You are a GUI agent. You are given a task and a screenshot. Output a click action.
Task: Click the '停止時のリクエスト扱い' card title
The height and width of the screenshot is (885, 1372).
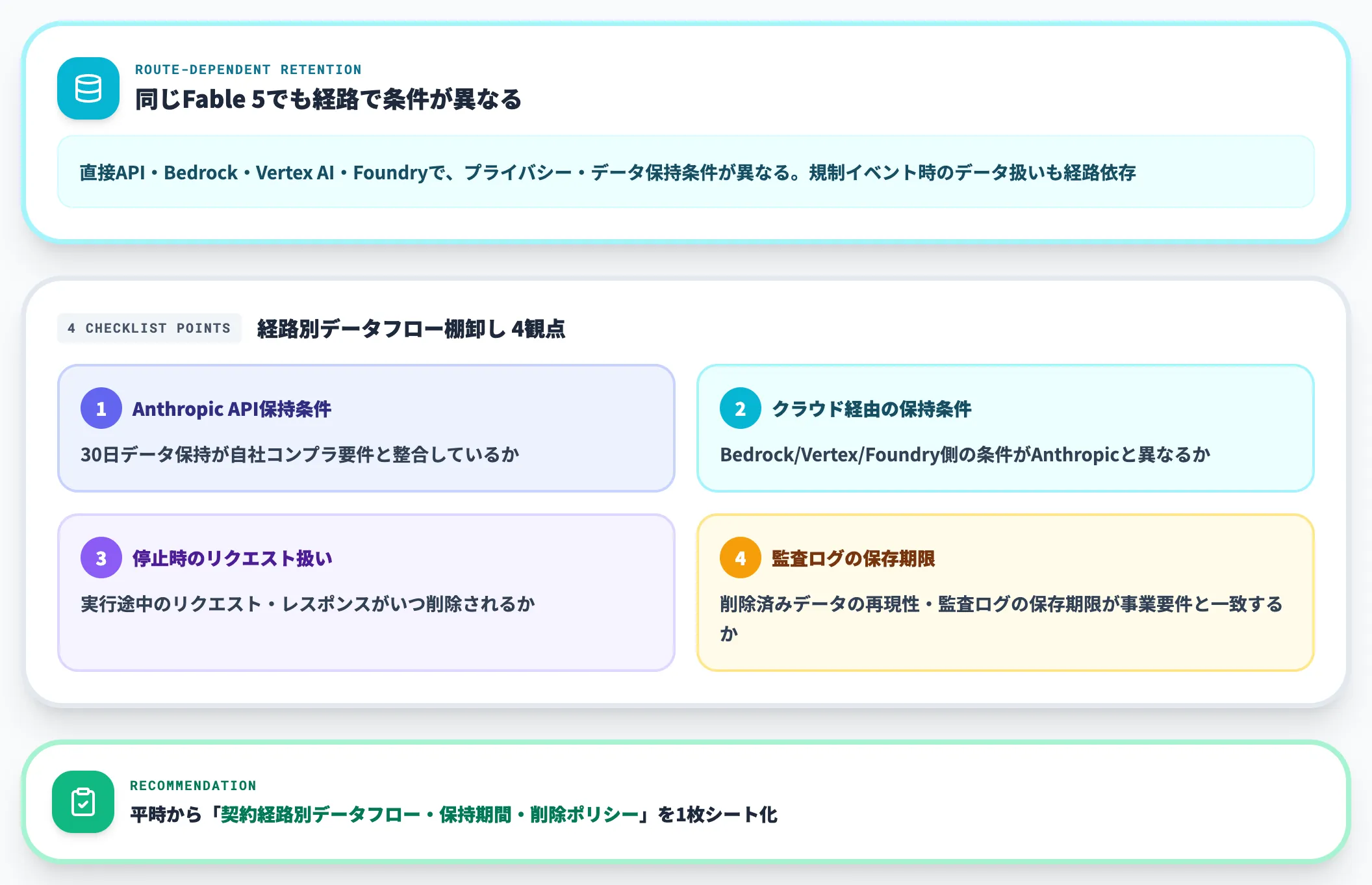pyautogui.click(x=233, y=558)
